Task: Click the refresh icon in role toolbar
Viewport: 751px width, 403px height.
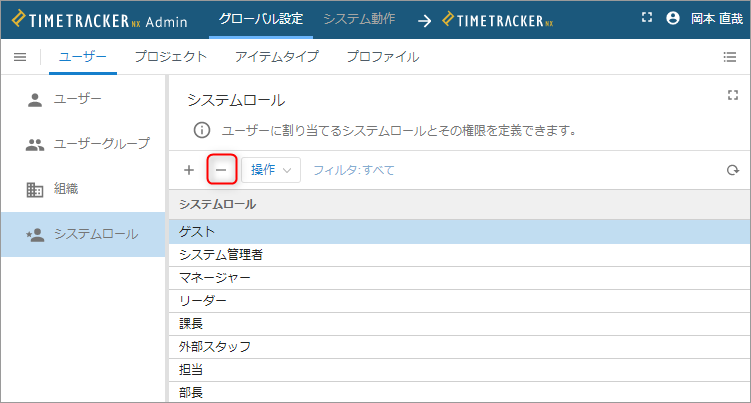Action: 733,170
